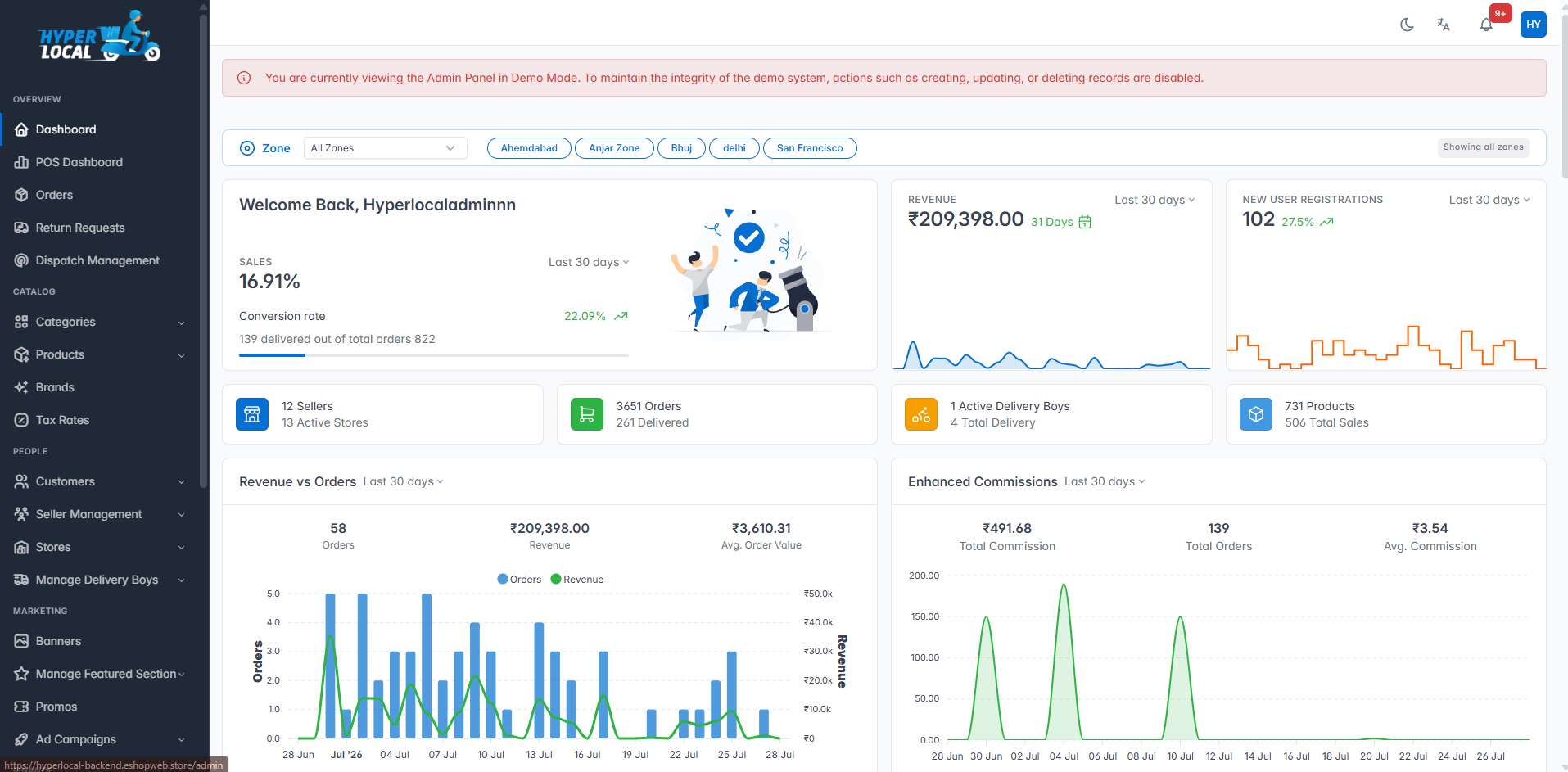Open New User Registrations period dropdown
The height and width of the screenshot is (772, 1568).
[x=1489, y=200]
